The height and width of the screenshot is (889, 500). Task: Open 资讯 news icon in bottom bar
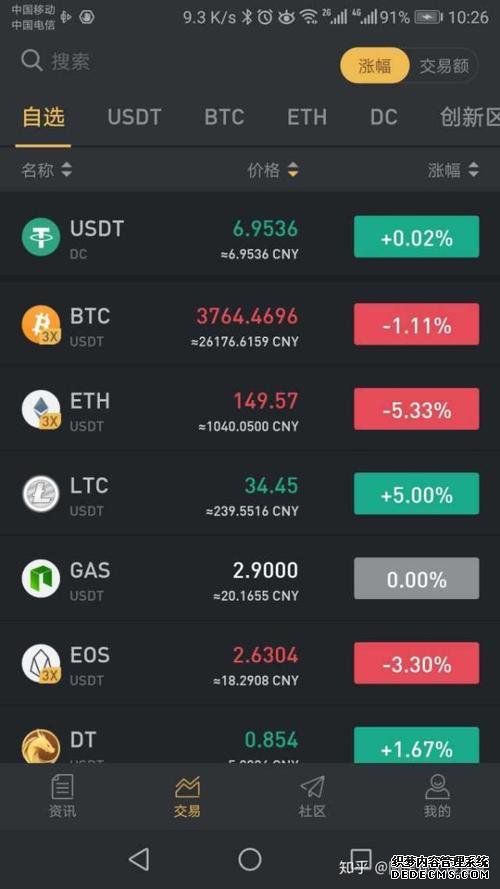[x=62, y=787]
